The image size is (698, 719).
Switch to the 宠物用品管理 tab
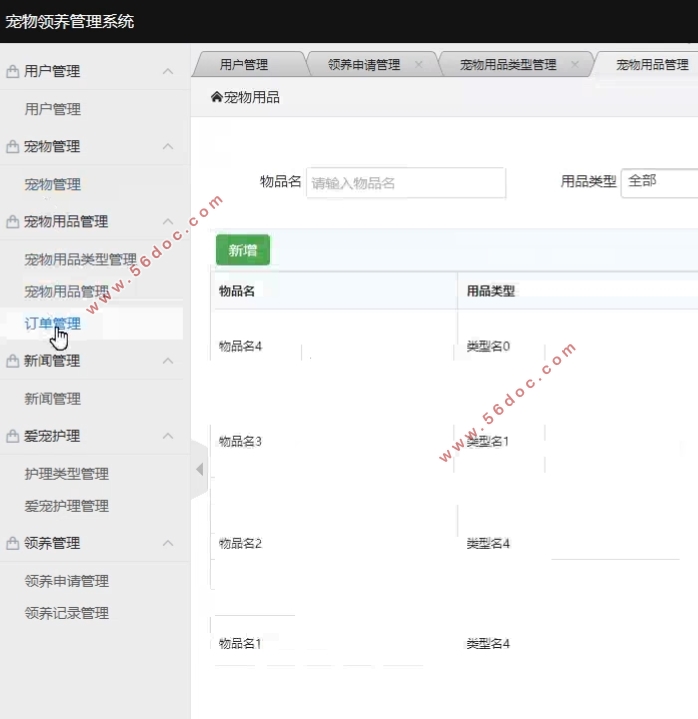651,65
